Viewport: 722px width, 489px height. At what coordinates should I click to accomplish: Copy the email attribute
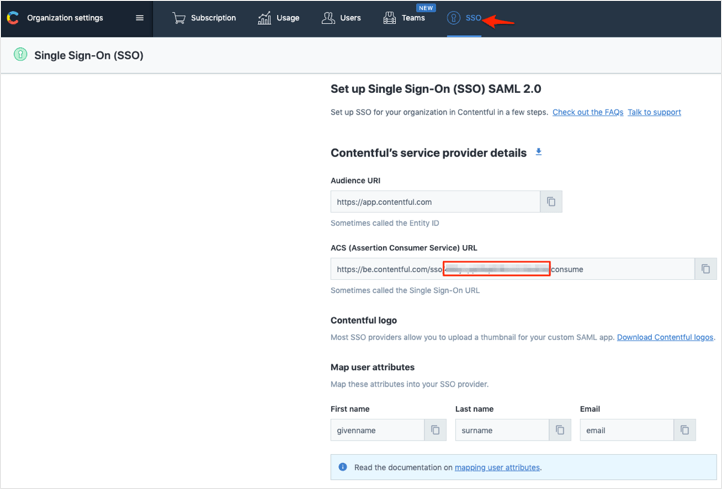(x=685, y=430)
